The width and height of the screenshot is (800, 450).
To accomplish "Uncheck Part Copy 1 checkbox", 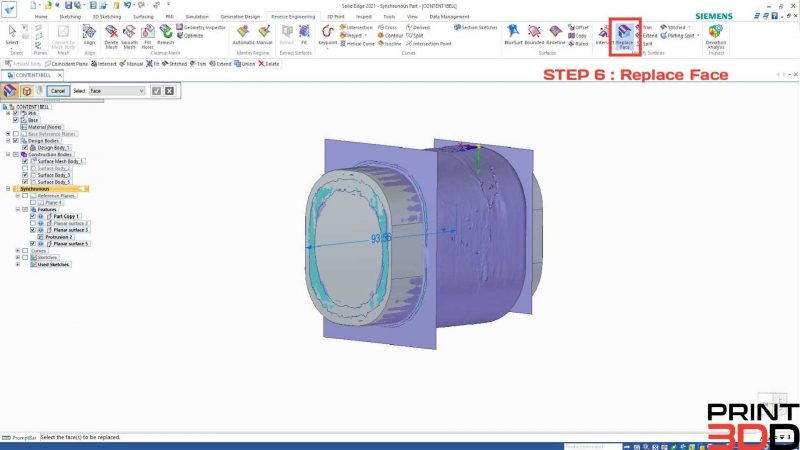I will click(x=33, y=216).
